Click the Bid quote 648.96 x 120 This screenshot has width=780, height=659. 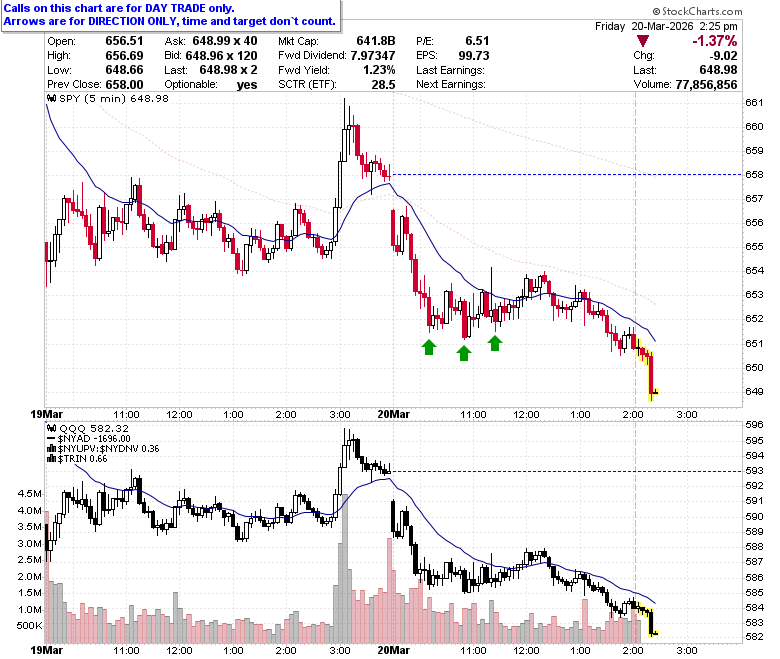click(221, 56)
